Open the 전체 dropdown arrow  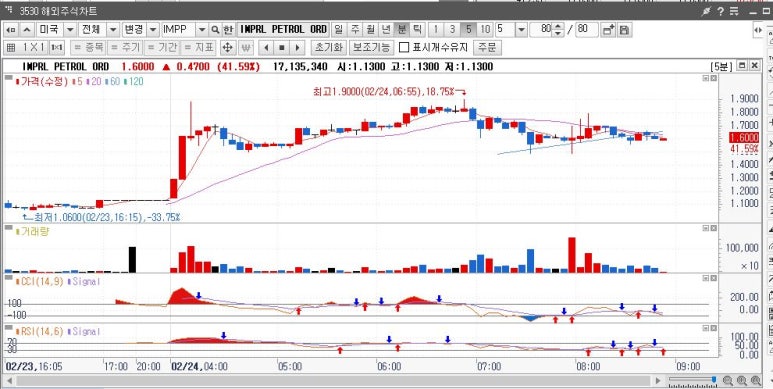[113, 30]
